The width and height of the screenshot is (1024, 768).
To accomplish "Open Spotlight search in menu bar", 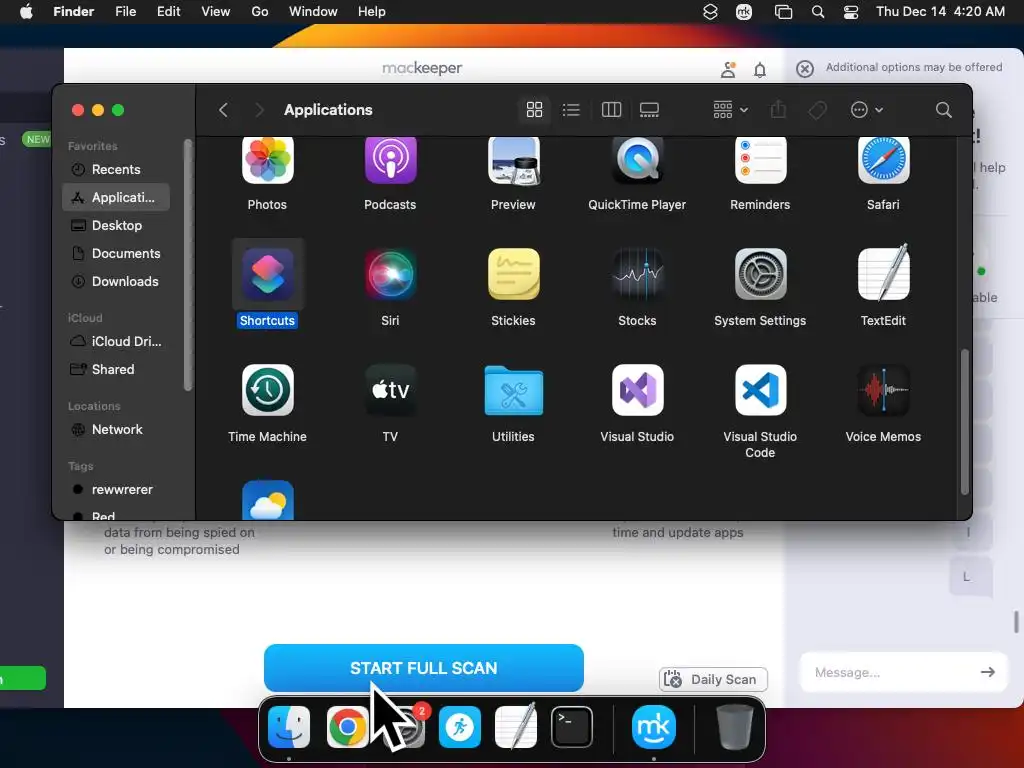I will click(818, 12).
